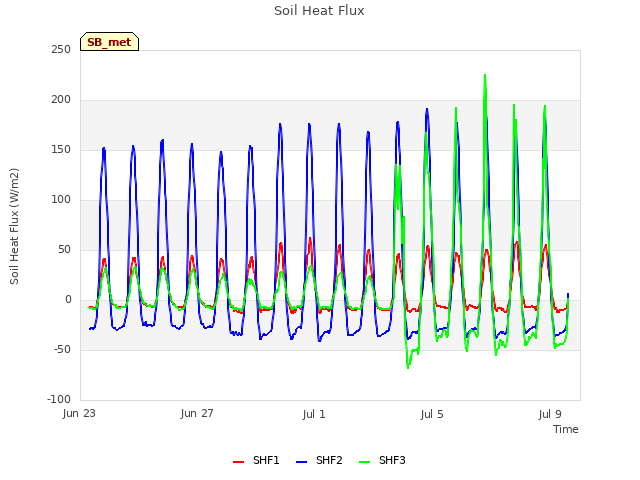Click the 50 y-axis tick label
640x480 pixels.
[x=64, y=249]
